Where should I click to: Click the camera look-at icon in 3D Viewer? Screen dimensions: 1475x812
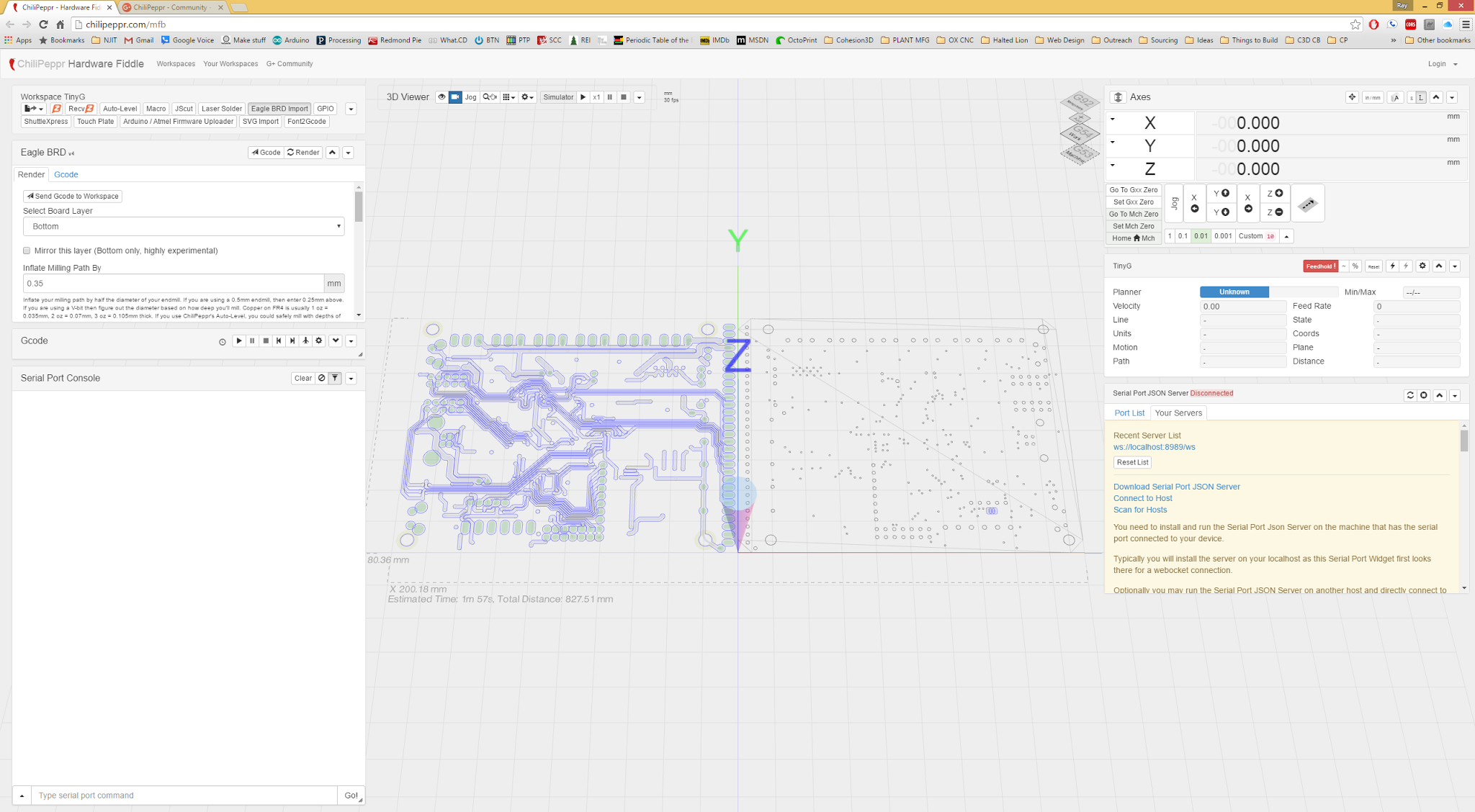(455, 97)
